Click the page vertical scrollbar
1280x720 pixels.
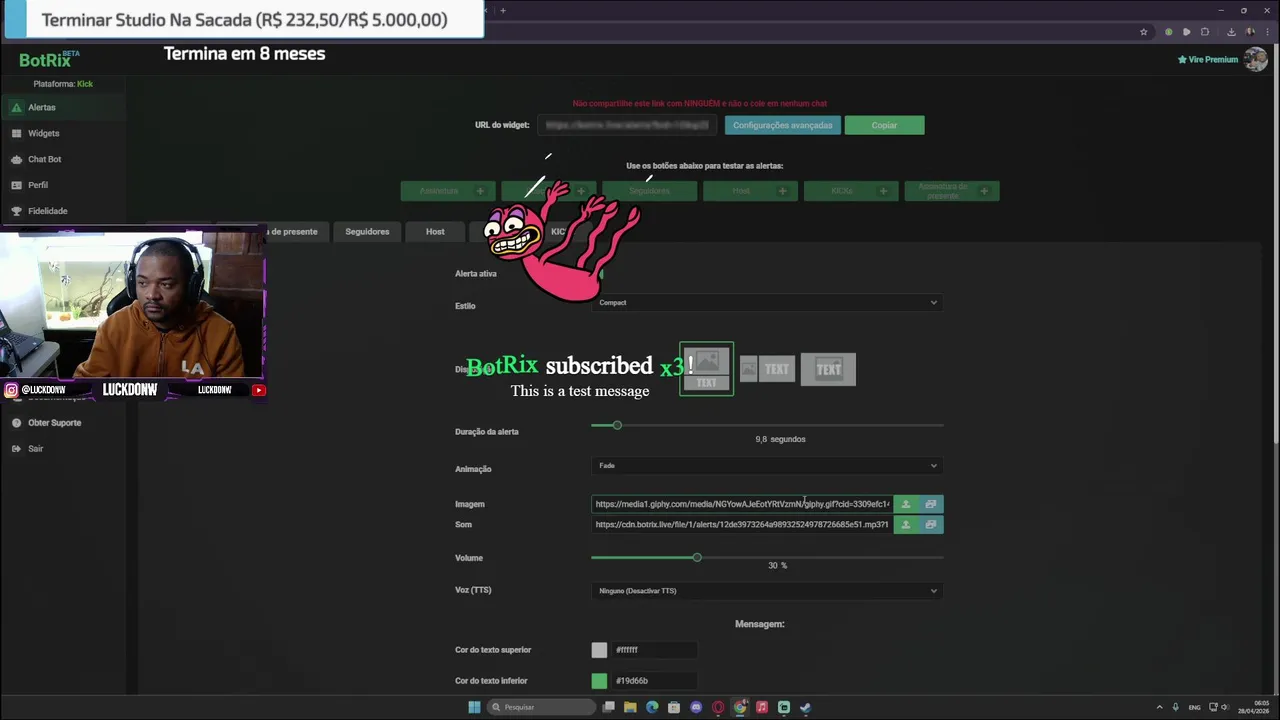[x=1275, y=245]
